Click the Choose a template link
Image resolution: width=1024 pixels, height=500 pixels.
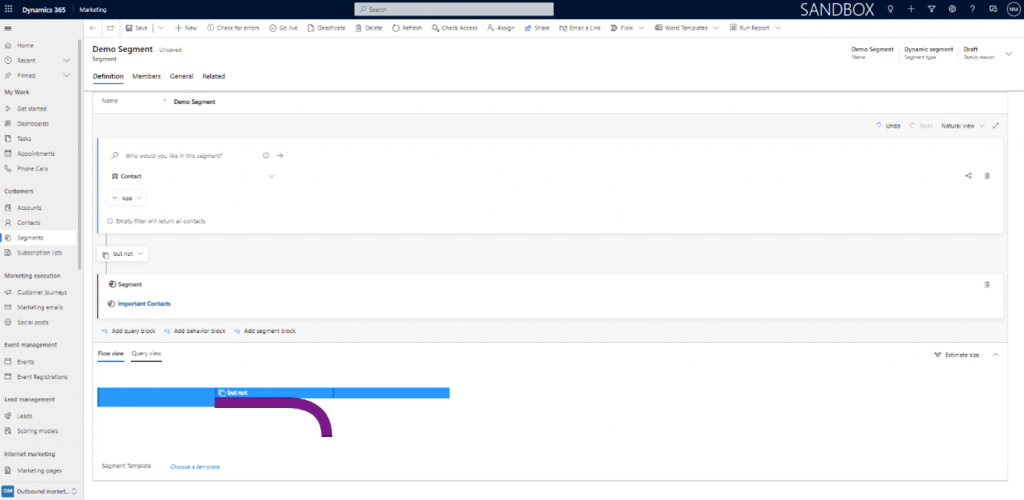pyautogui.click(x=195, y=467)
